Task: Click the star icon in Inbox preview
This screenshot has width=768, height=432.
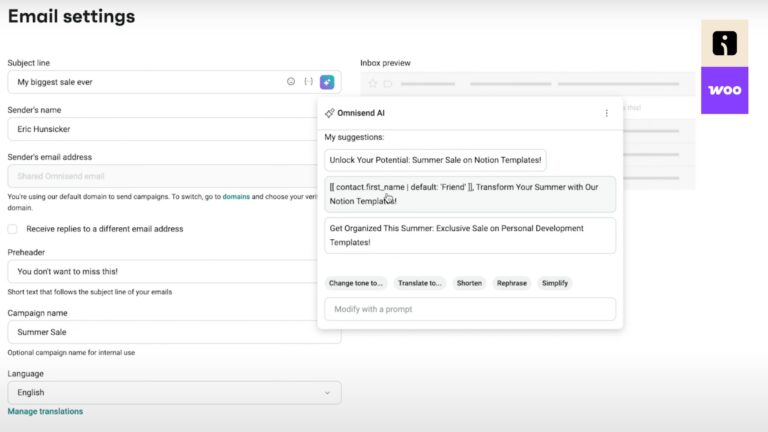Action: click(x=373, y=84)
